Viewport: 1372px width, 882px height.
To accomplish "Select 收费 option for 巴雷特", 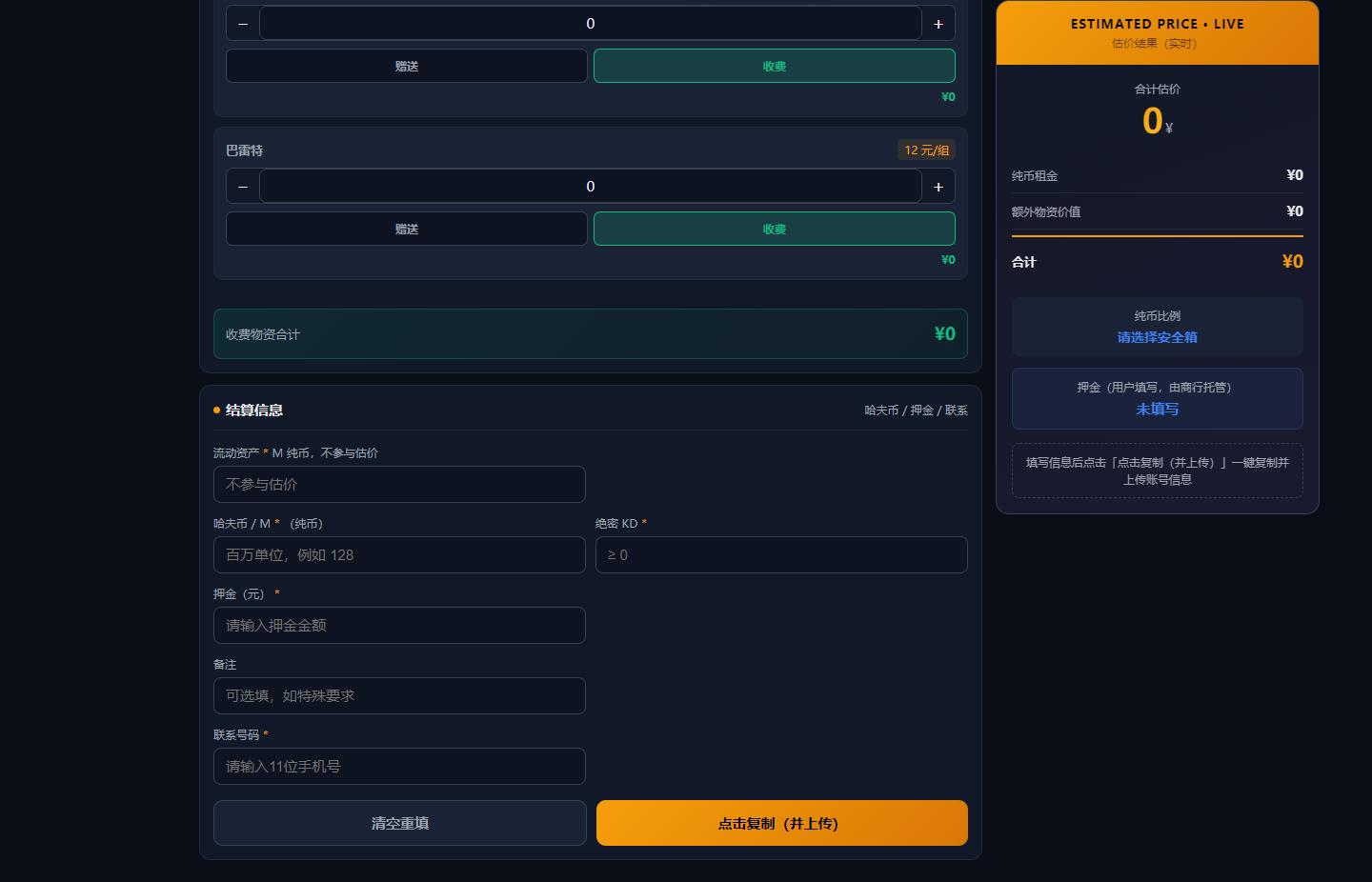I will 775,229.
